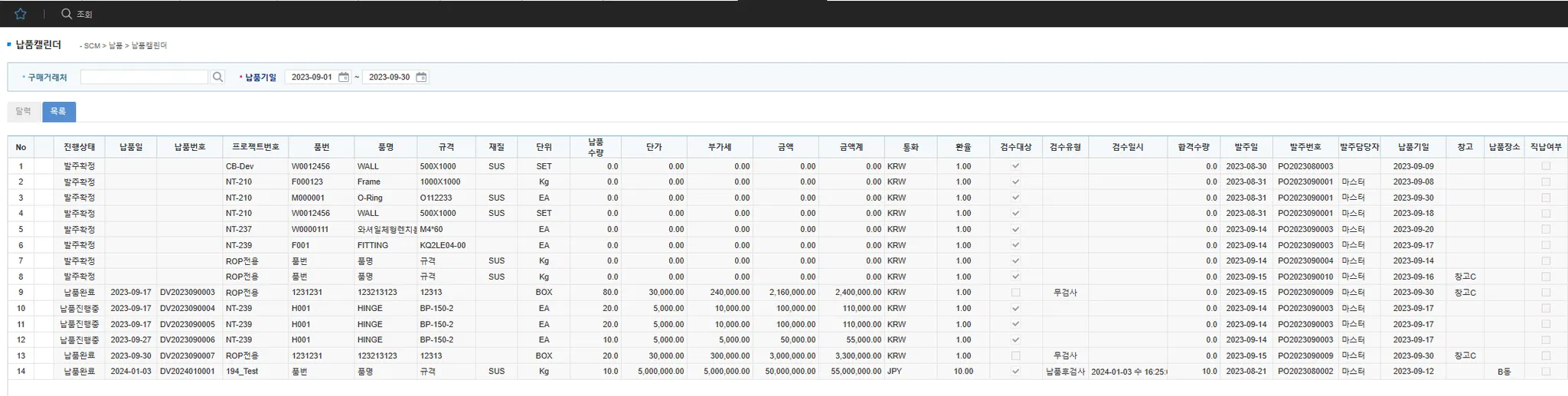The height and width of the screenshot is (396, 1568).
Task: Select the 목록 tab
Action: 58,112
